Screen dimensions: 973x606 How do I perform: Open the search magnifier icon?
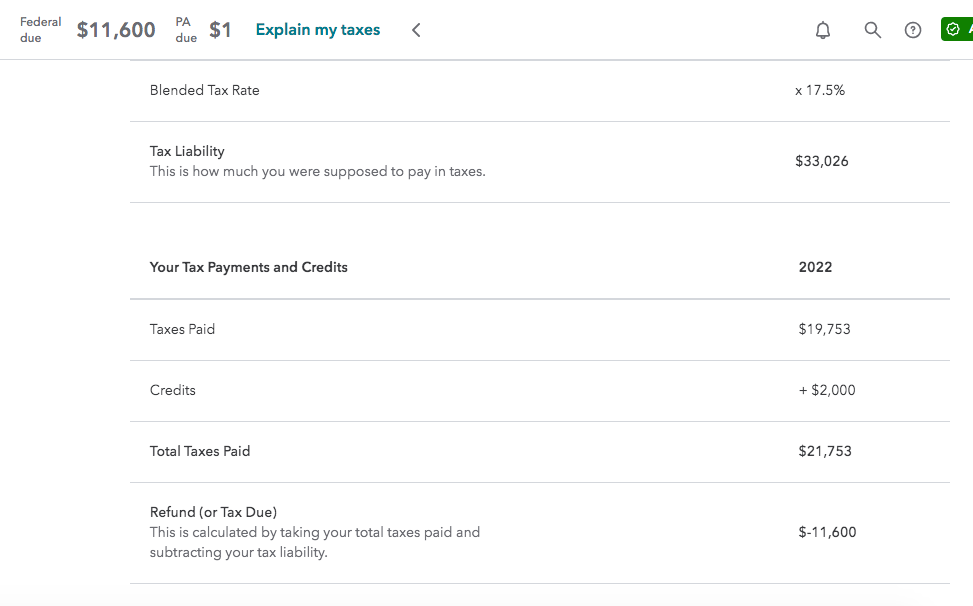click(x=872, y=30)
